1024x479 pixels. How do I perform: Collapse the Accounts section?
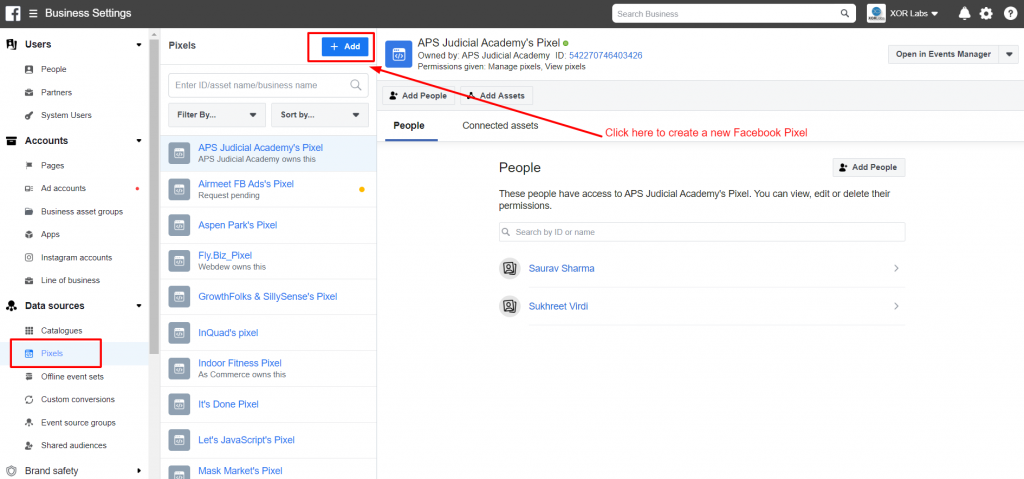[138, 140]
